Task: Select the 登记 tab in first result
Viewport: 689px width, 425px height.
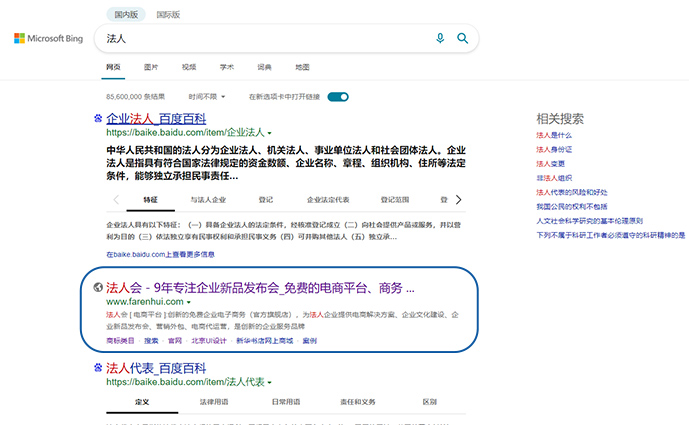Action: [x=266, y=200]
